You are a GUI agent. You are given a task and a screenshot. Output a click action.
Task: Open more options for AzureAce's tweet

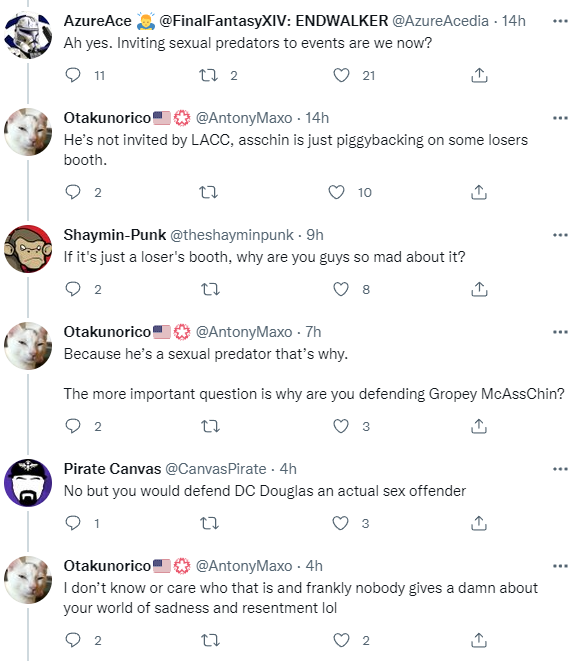(x=560, y=21)
